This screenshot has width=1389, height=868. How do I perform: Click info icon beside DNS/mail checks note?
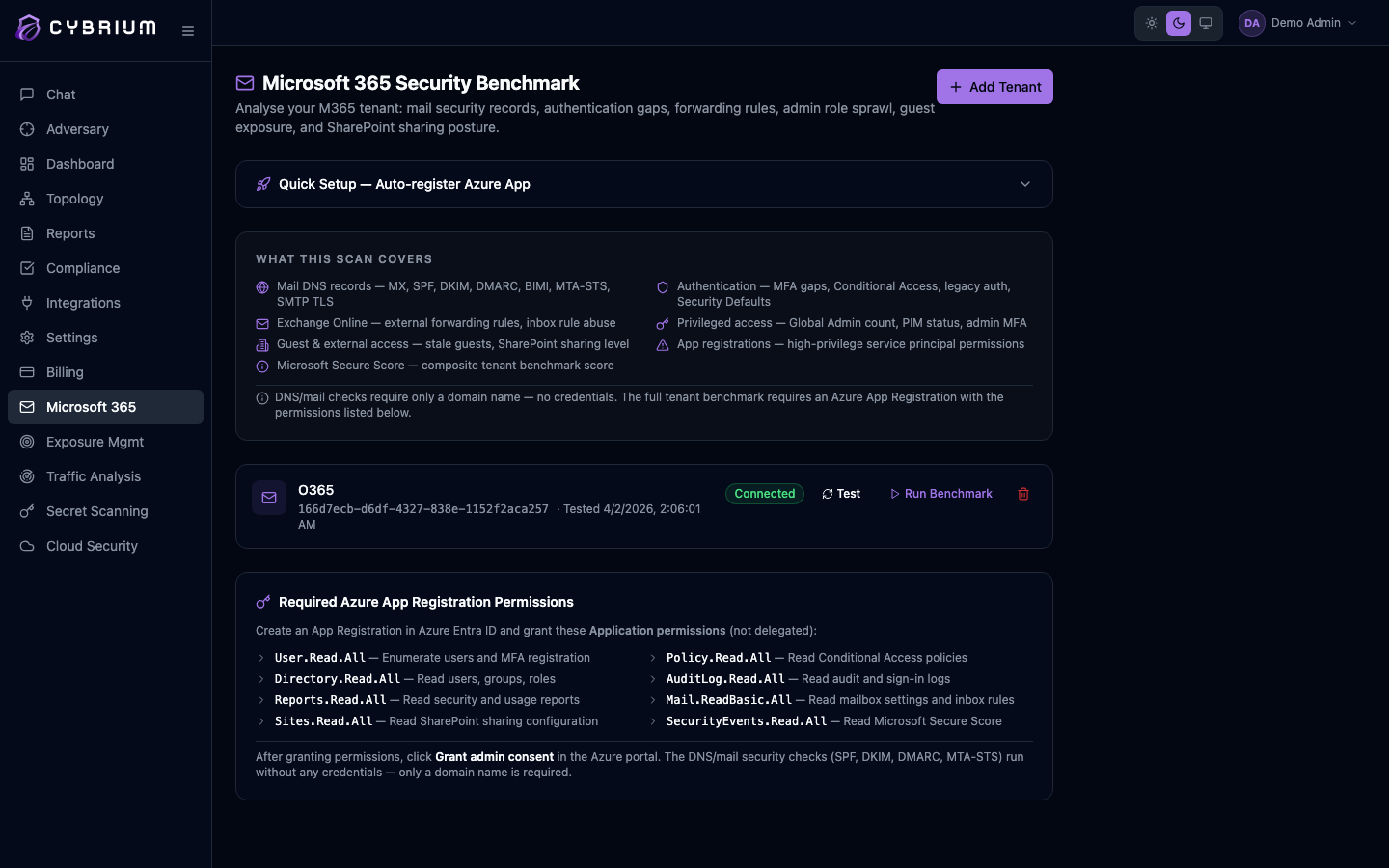(x=262, y=398)
